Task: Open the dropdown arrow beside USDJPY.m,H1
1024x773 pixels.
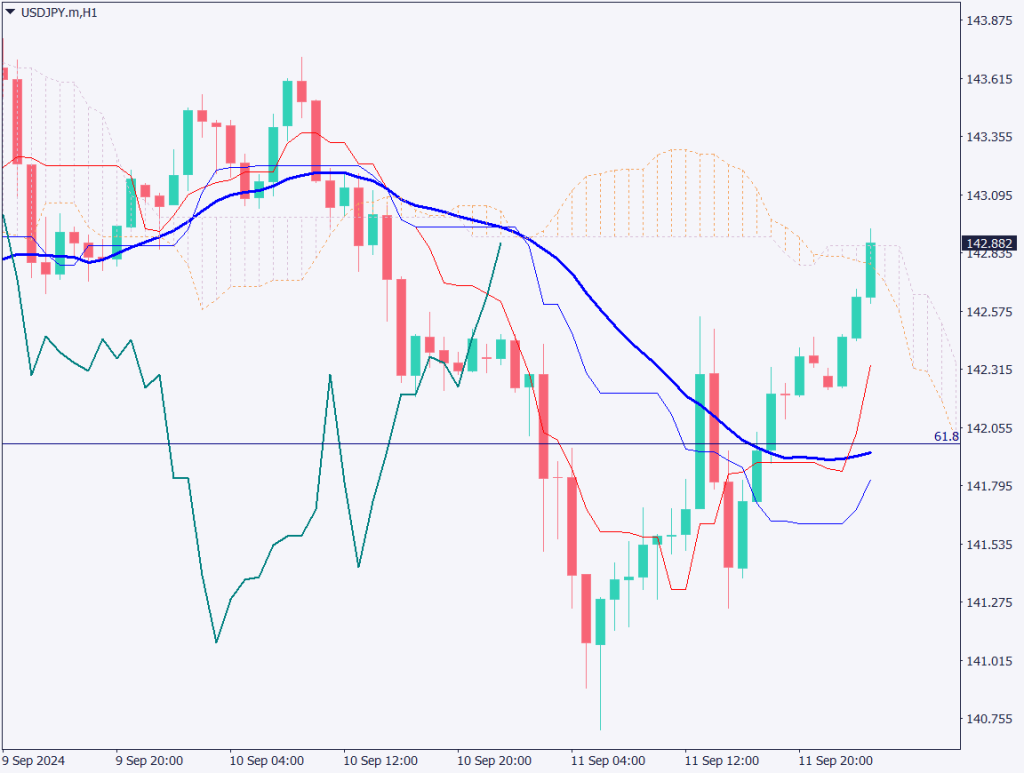Action: click(x=10, y=12)
